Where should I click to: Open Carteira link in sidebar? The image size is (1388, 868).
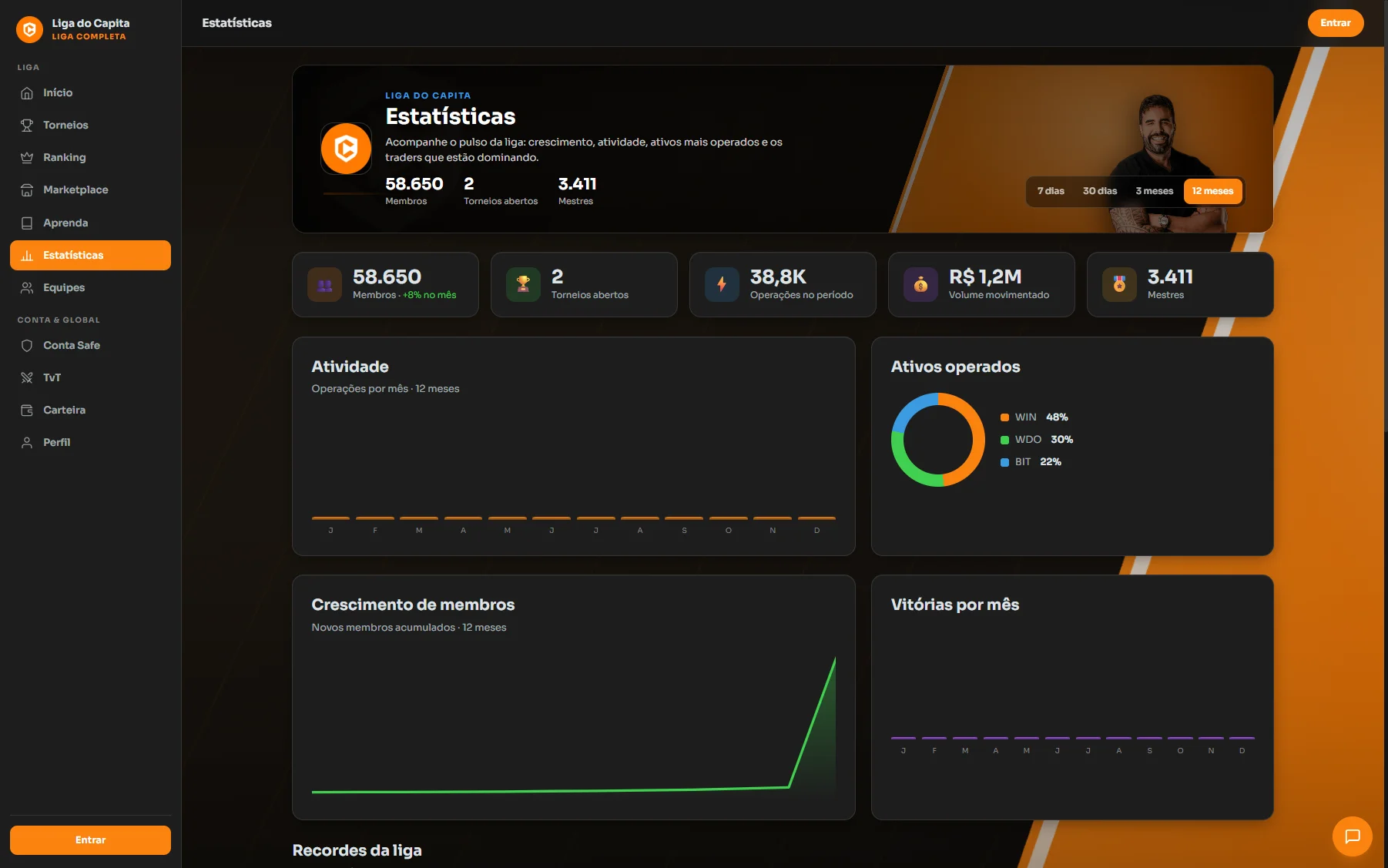click(x=90, y=411)
